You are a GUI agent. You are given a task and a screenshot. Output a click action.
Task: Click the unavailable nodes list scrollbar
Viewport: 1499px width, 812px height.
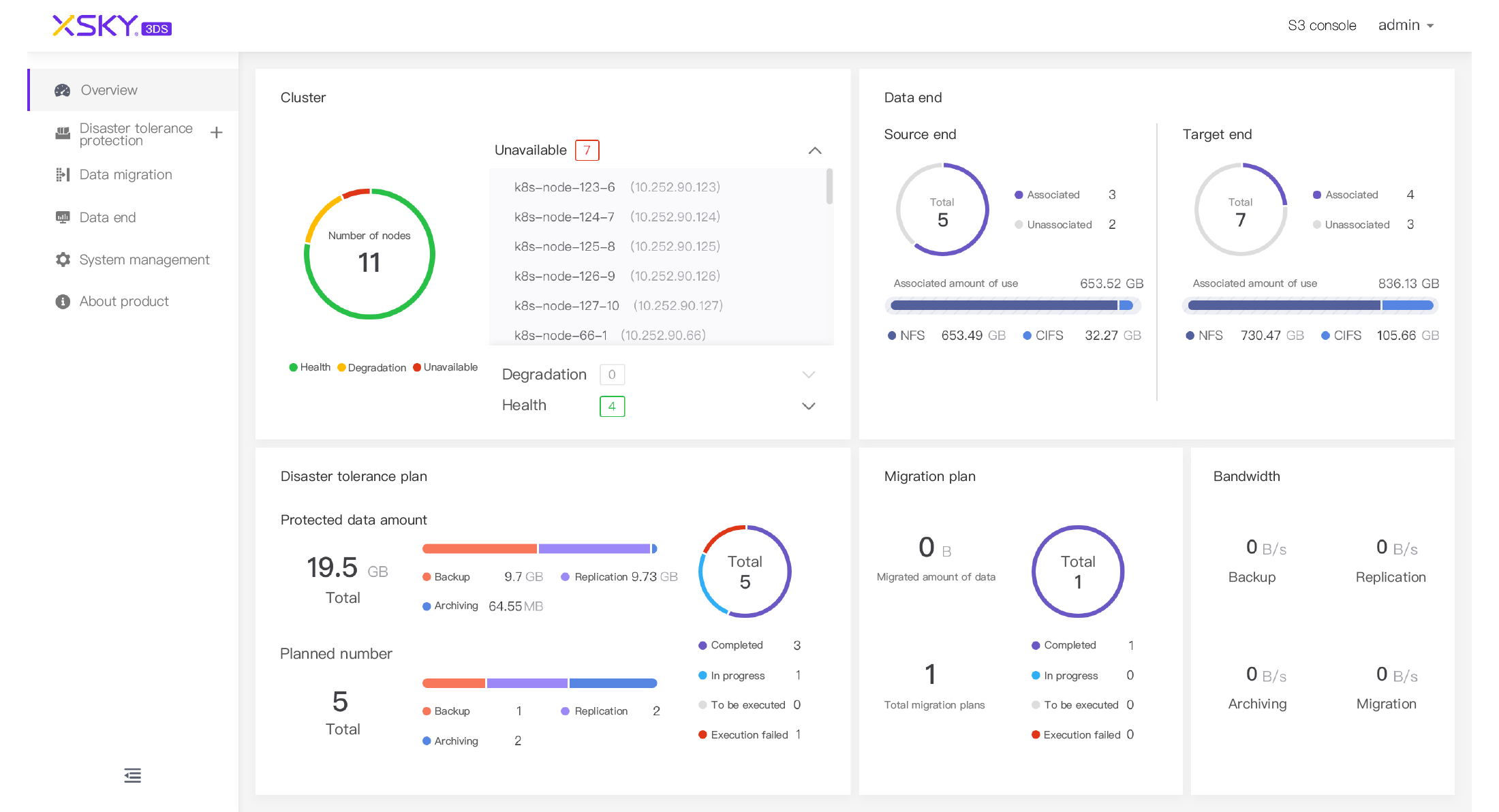point(829,187)
